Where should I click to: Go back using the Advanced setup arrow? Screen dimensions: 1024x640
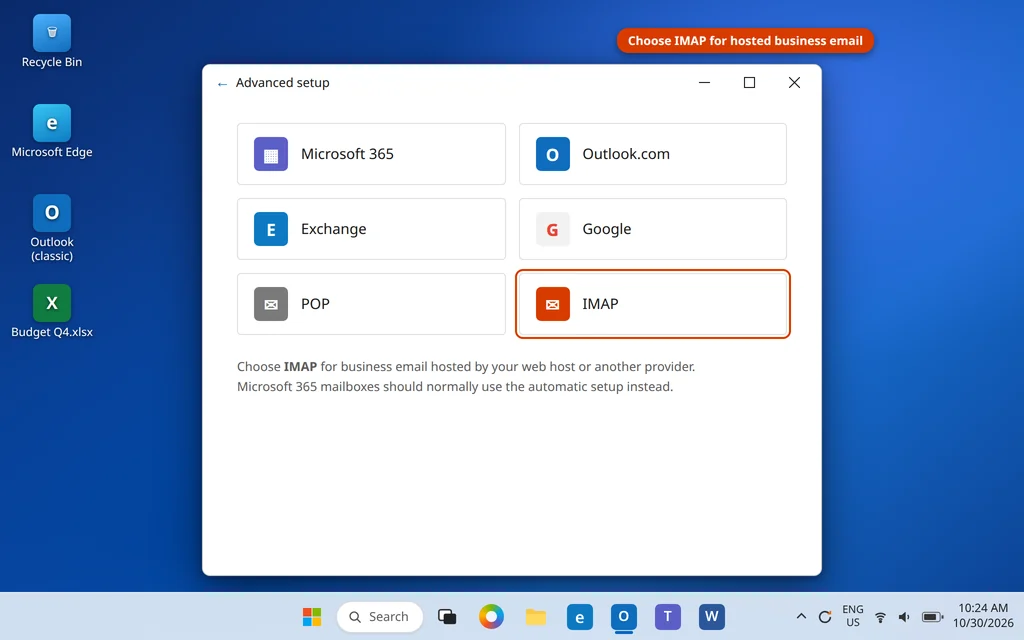coord(222,84)
